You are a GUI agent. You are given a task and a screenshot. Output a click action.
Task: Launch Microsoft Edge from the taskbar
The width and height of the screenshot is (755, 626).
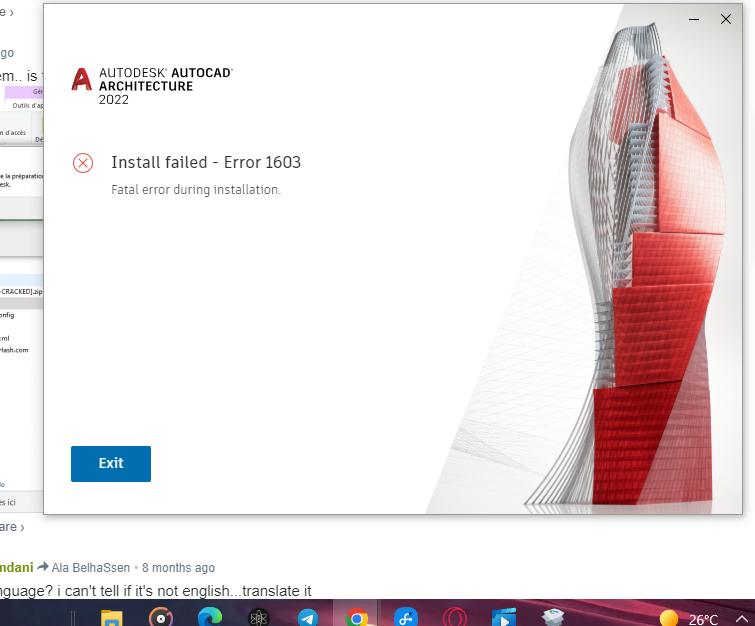pos(210,617)
